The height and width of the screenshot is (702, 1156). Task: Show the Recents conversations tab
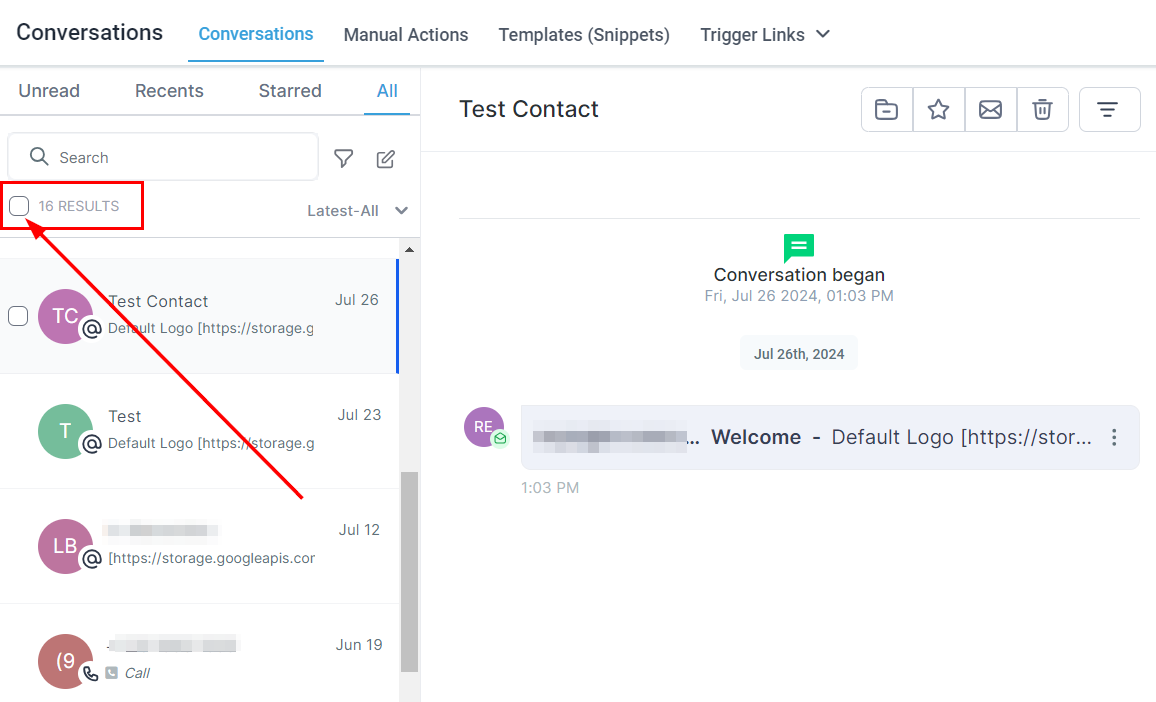click(169, 91)
